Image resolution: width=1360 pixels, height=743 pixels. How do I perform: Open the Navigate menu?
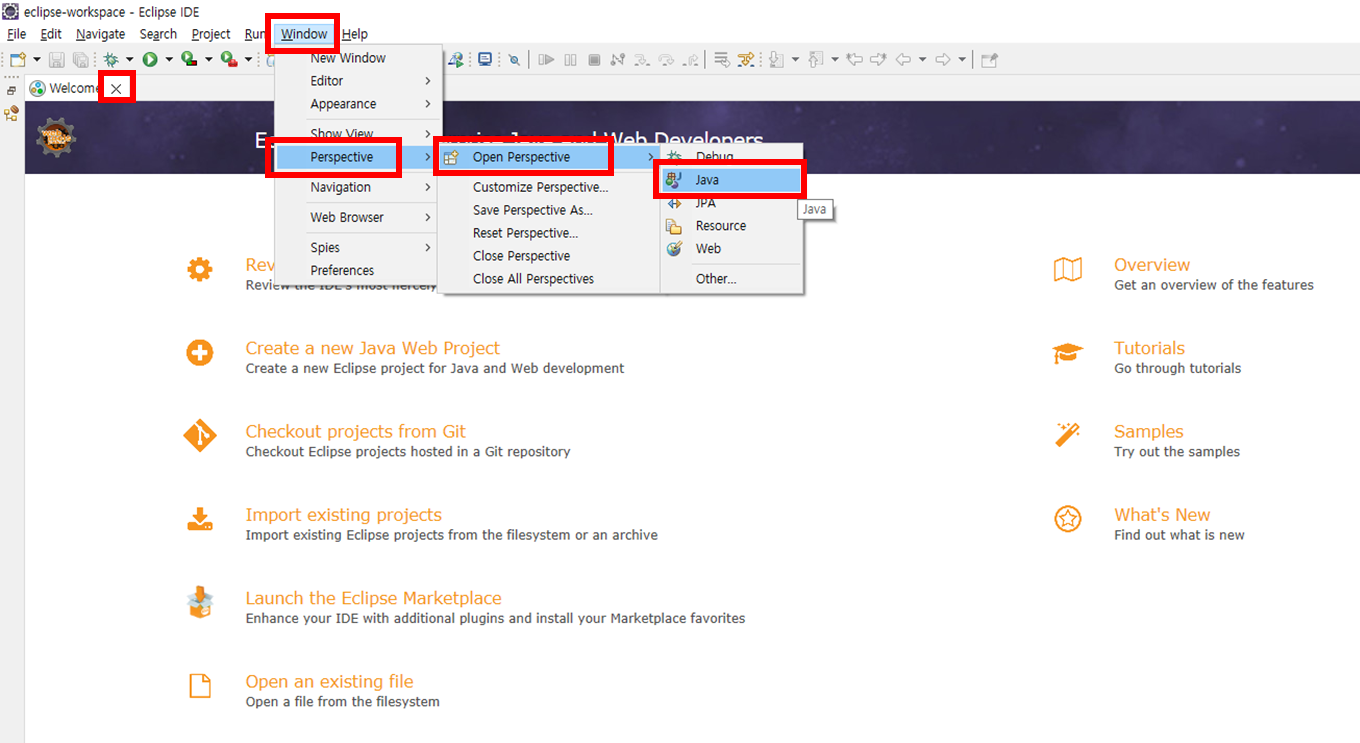(100, 34)
